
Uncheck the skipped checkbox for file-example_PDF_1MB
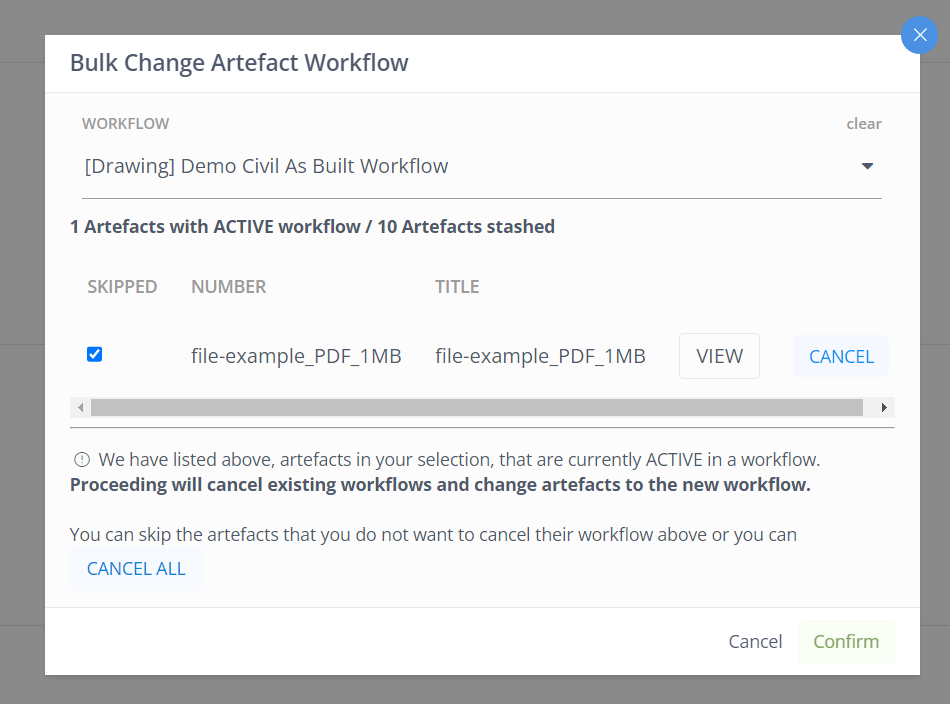[95, 354]
